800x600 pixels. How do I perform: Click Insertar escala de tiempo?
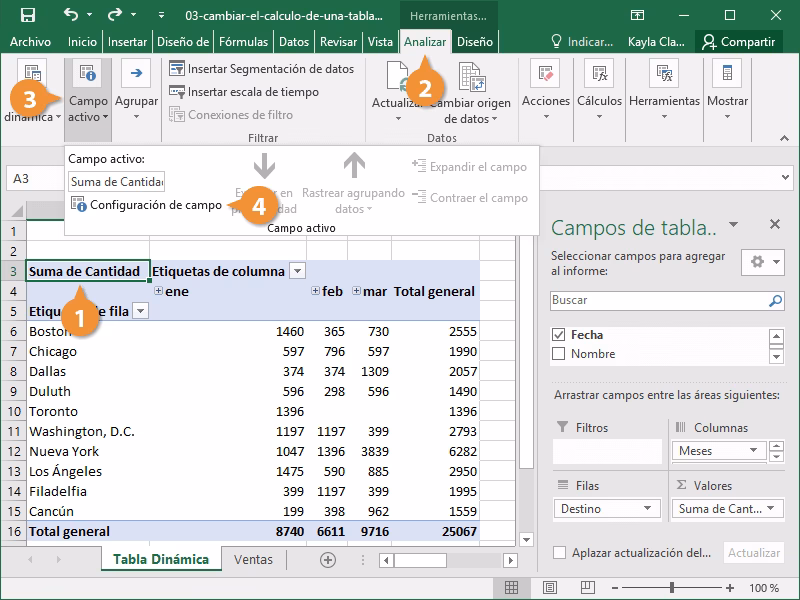[244, 92]
